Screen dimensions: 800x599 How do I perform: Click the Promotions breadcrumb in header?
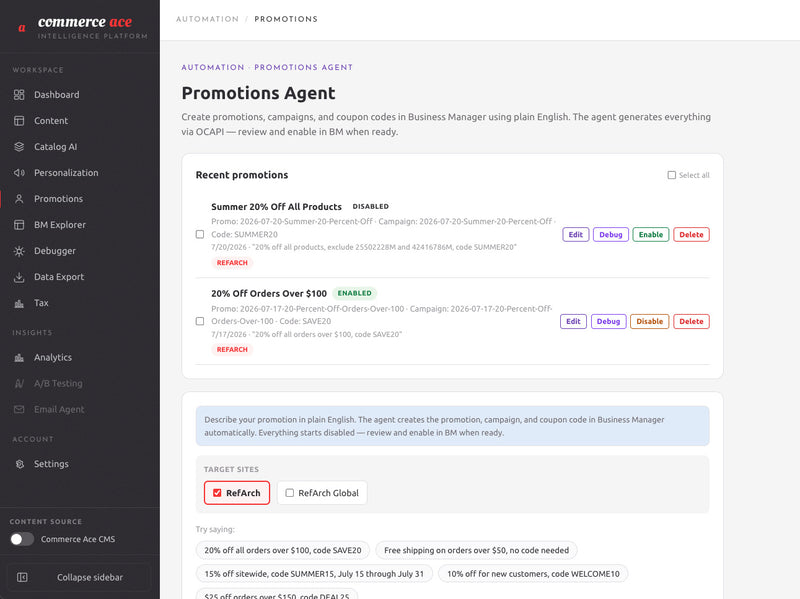click(286, 19)
